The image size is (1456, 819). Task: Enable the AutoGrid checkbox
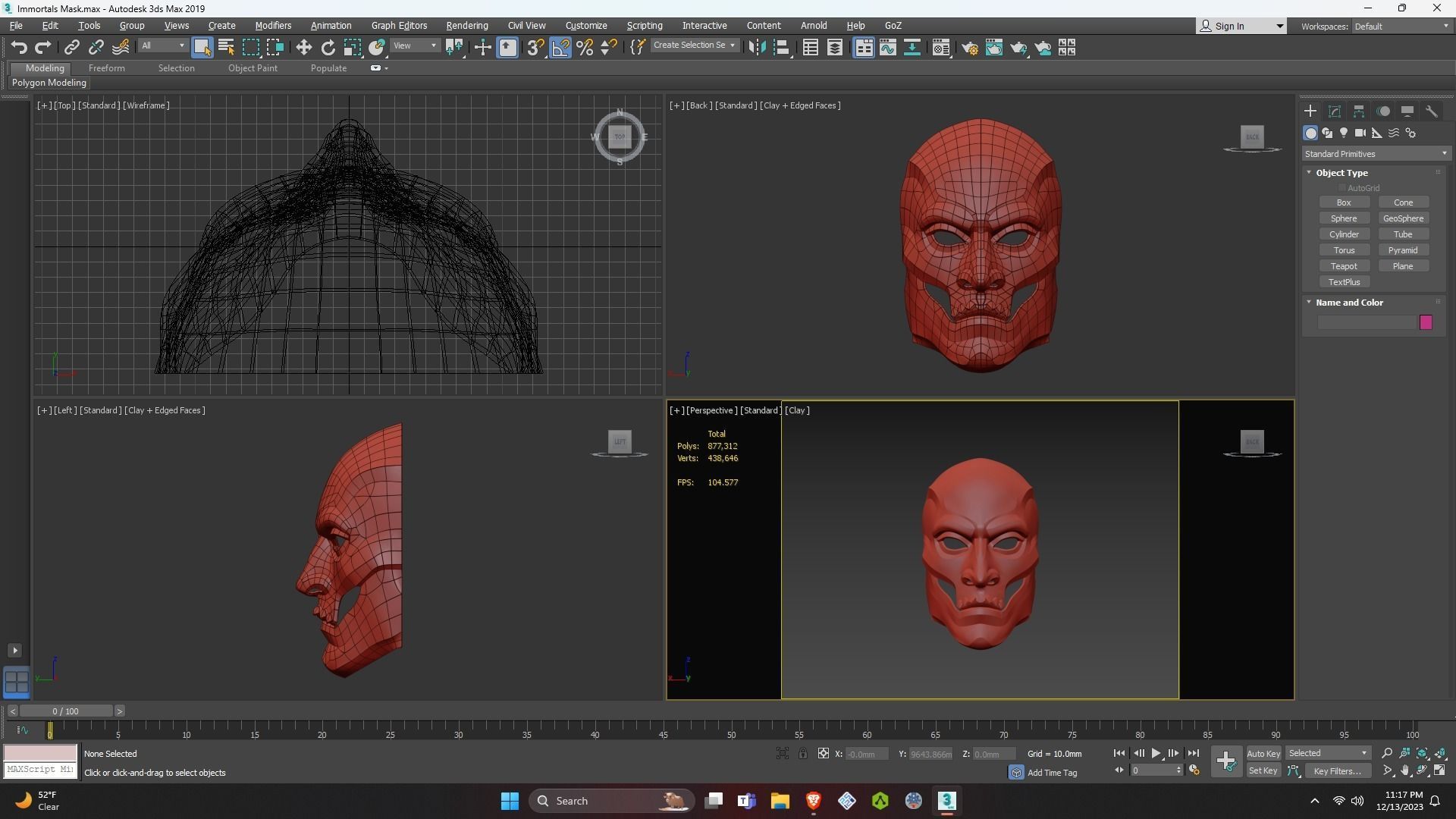pos(1341,188)
